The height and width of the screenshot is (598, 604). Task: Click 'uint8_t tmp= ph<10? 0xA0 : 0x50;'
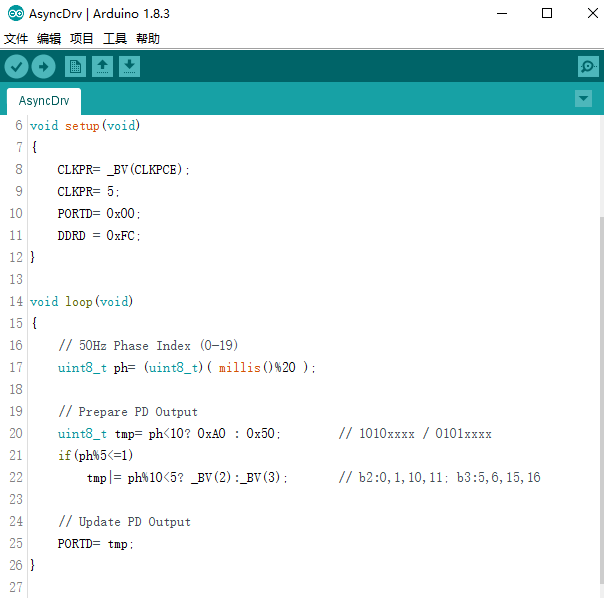pyautogui.click(x=169, y=433)
